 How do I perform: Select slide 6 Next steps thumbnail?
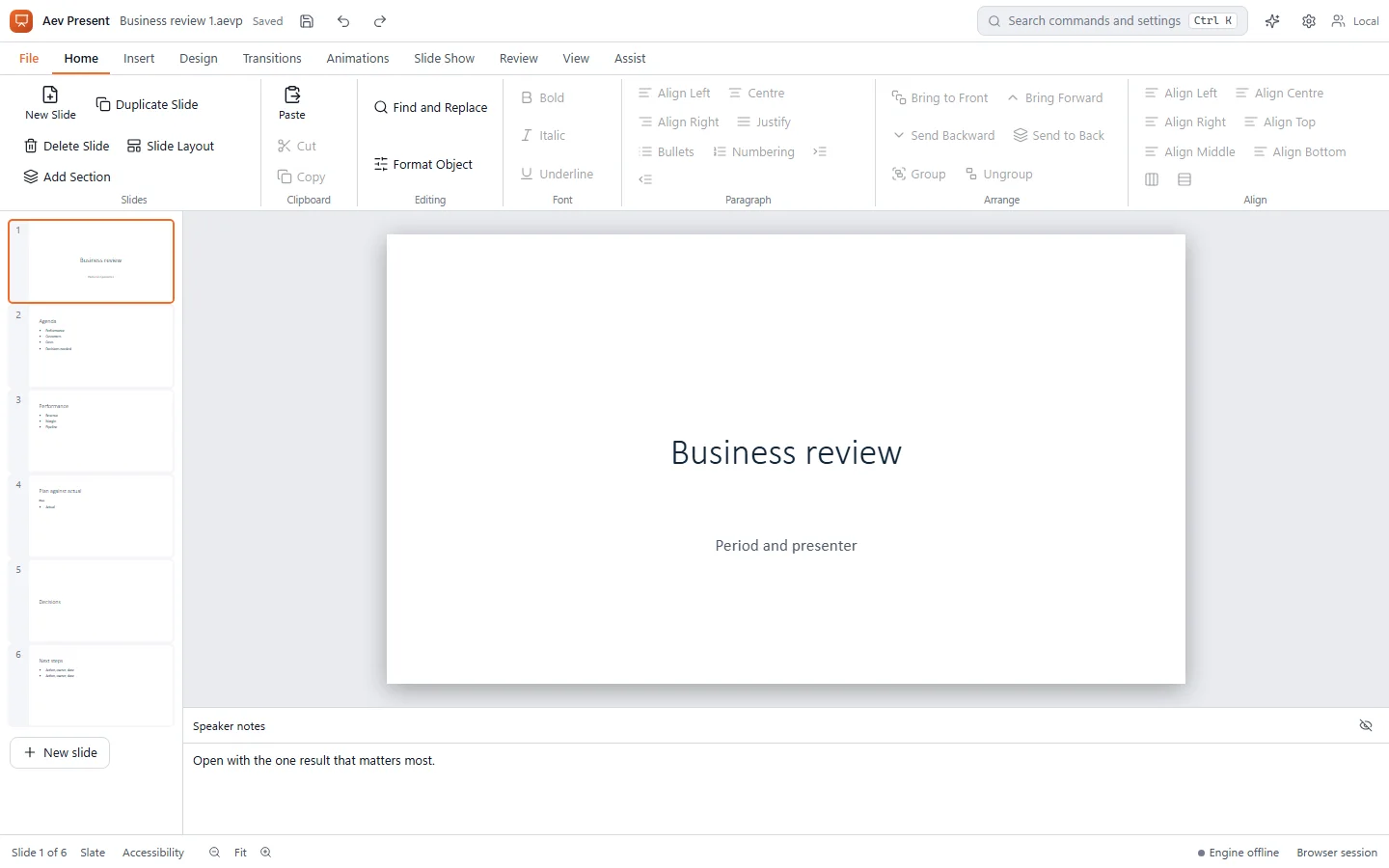(x=92, y=686)
